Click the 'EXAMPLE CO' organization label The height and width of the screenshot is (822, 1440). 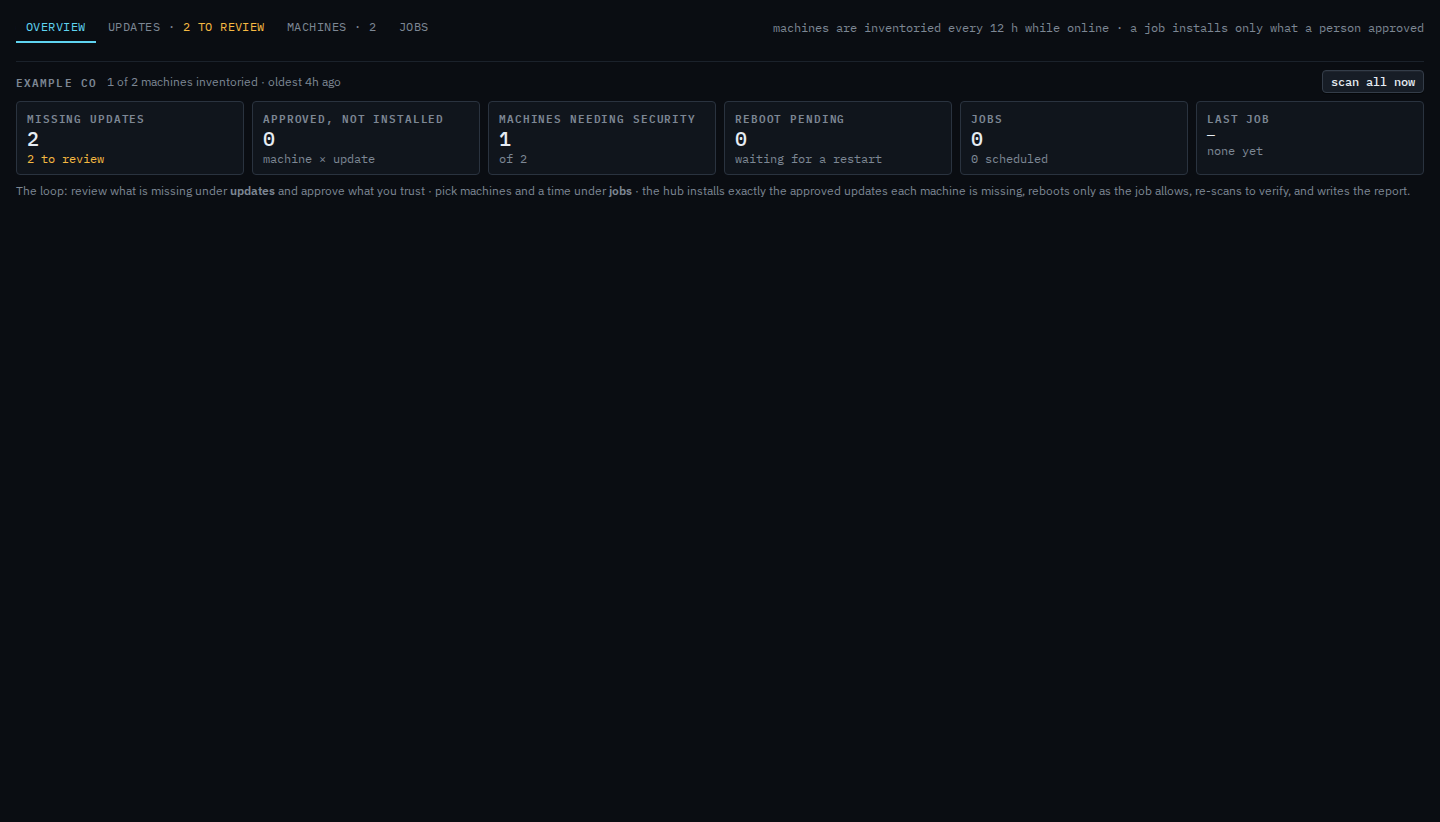click(56, 83)
